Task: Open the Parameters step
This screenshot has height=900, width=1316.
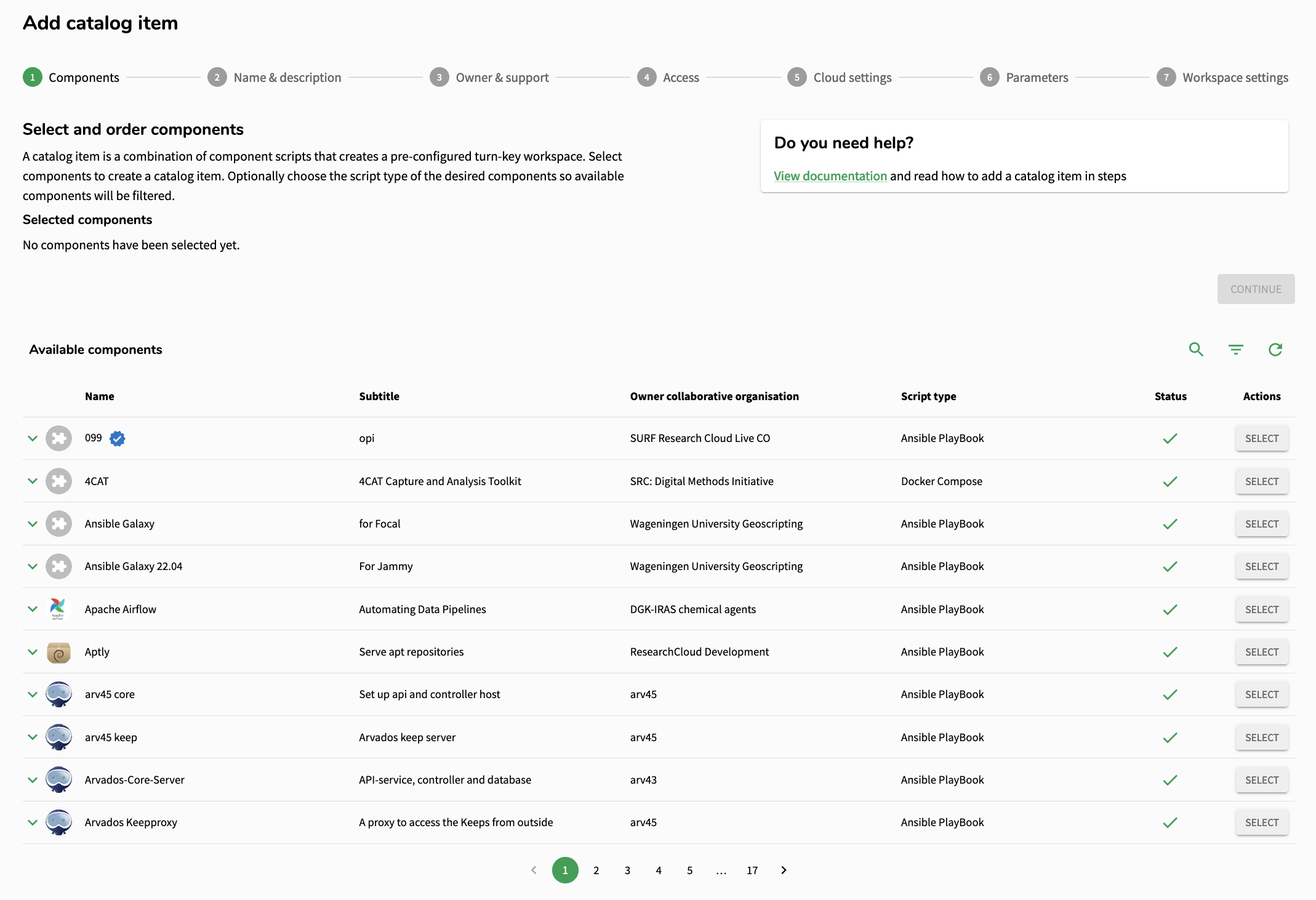Action: (x=1024, y=78)
